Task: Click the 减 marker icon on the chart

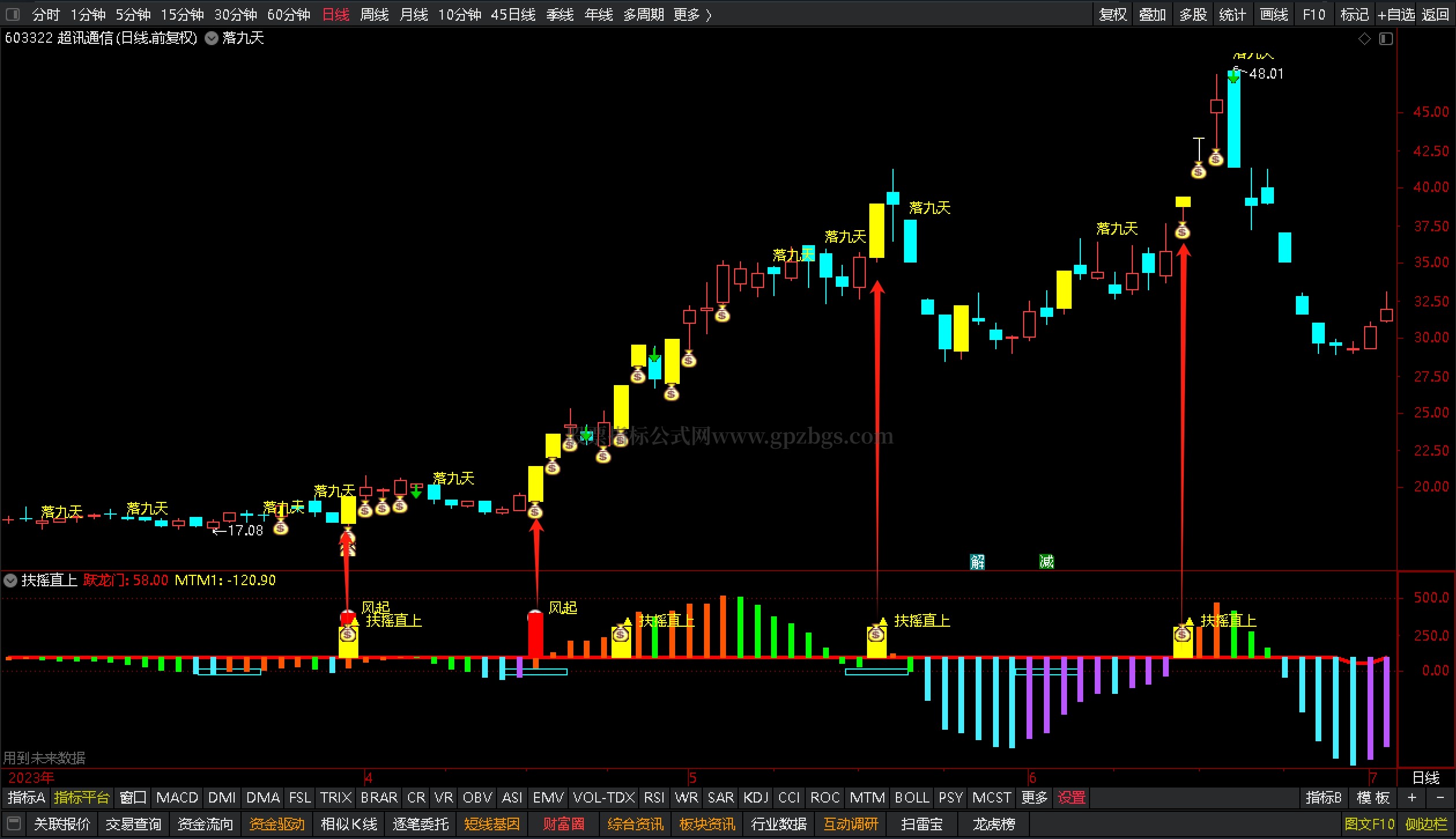Action: (x=1046, y=561)
